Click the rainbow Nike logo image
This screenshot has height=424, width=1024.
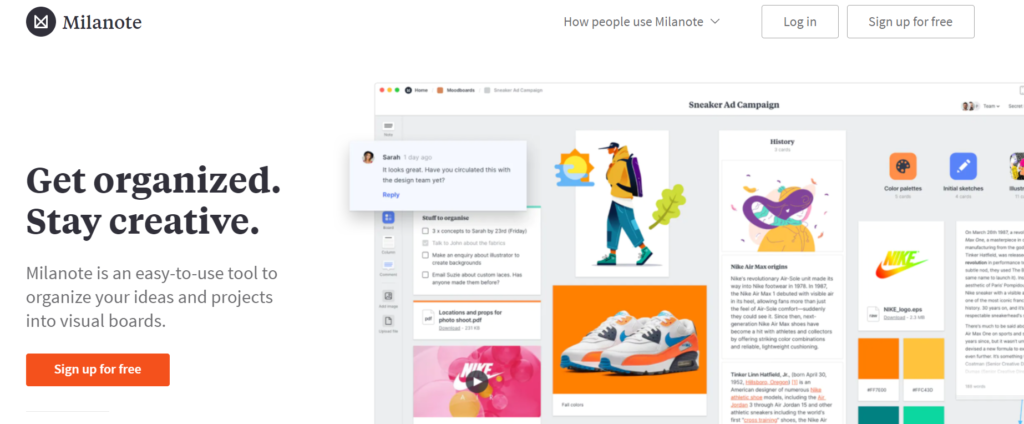(901, 263)
